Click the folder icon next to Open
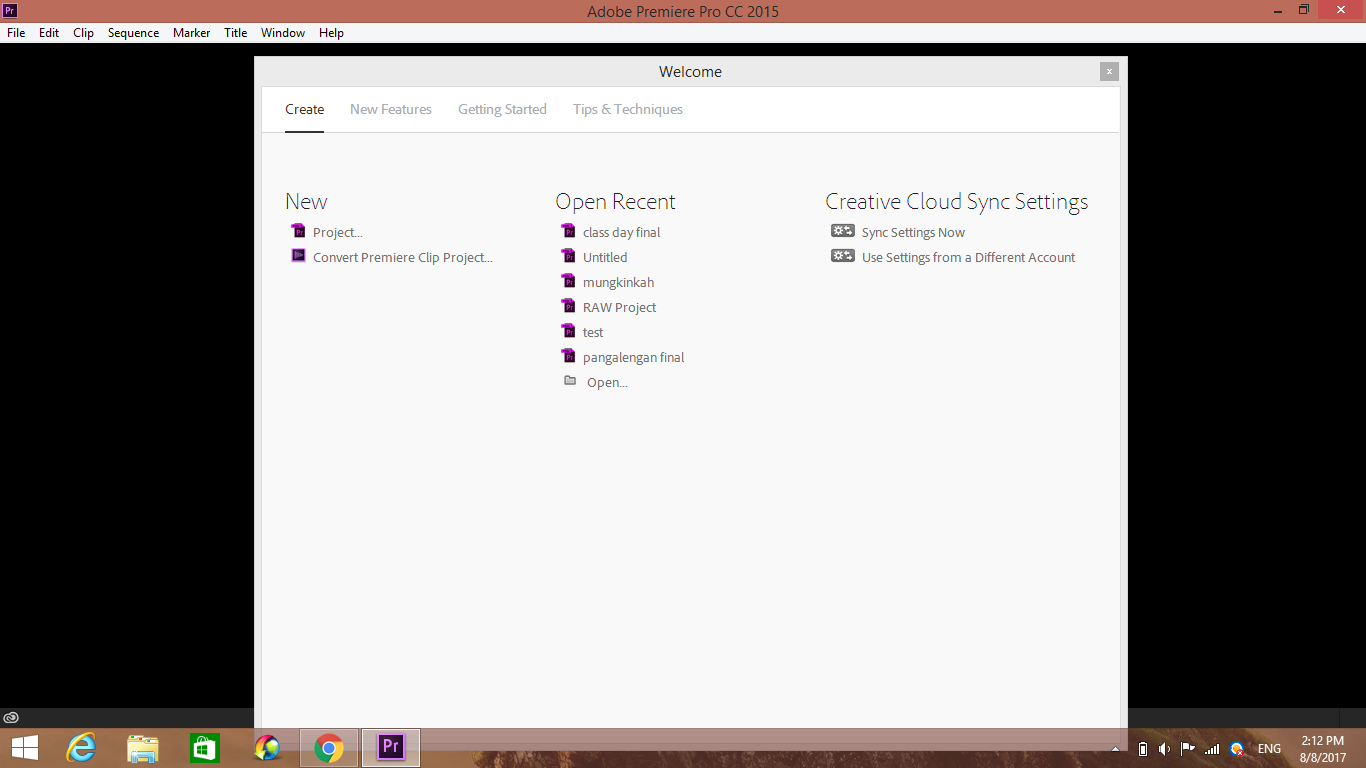The height and width of the screenshot is (768, 1366). click(569, 380)
